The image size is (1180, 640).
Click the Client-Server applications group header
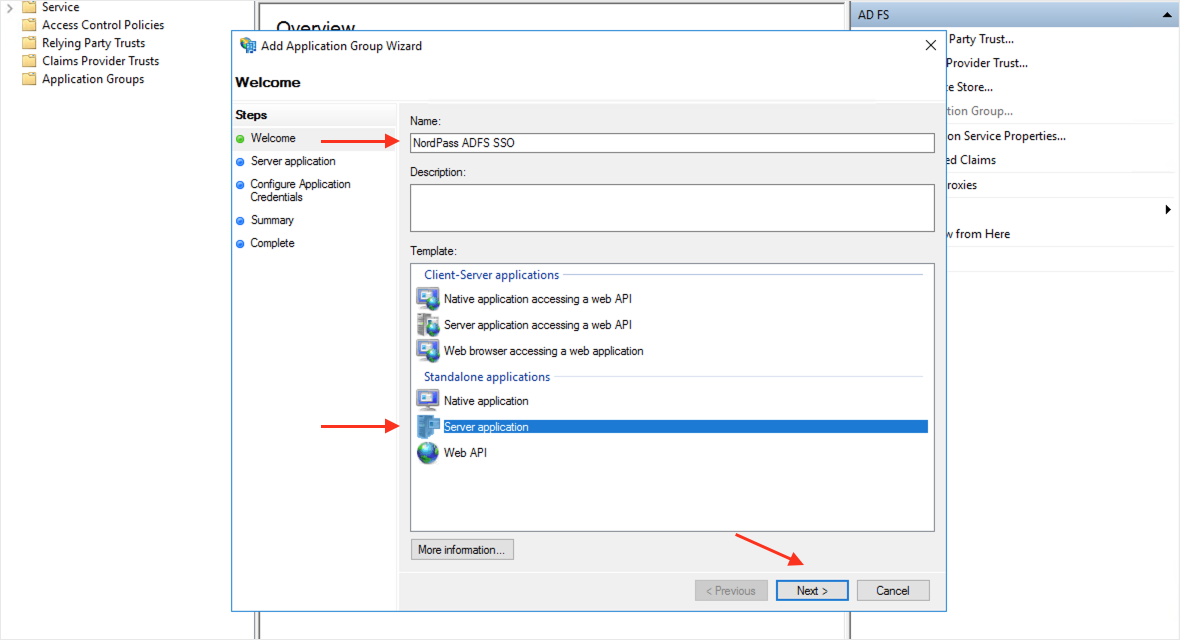[491, 275]
